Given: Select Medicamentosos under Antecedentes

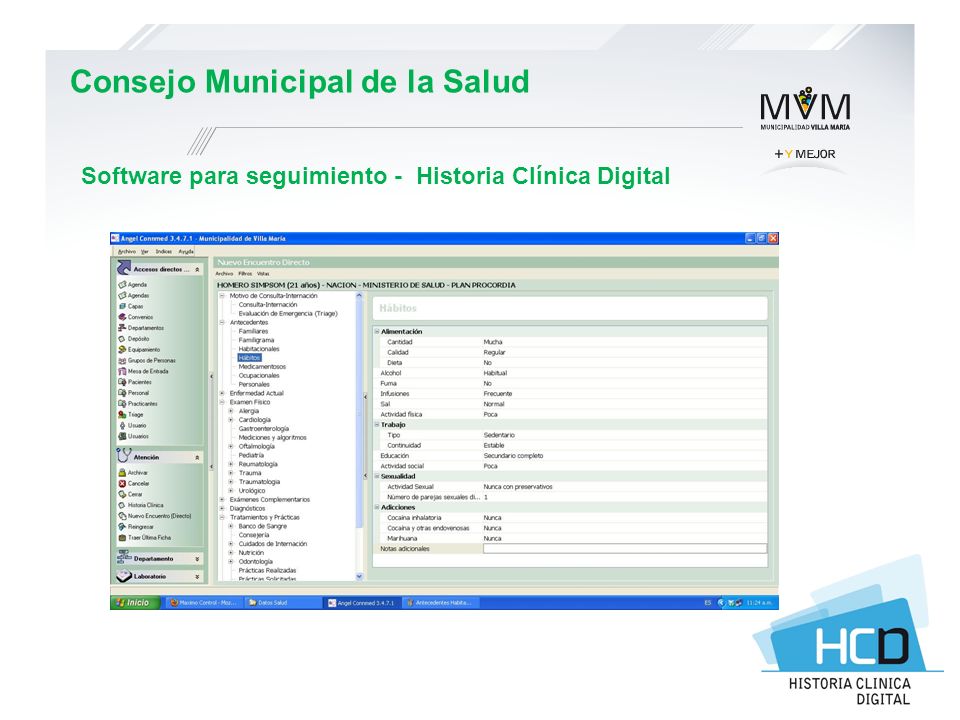Looking at the screenshot, I should 262,367.
